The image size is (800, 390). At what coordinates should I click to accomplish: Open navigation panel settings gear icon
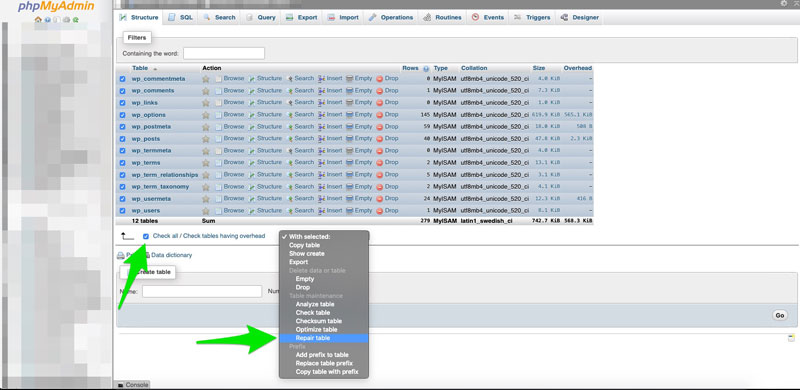(x=66, y=20)
